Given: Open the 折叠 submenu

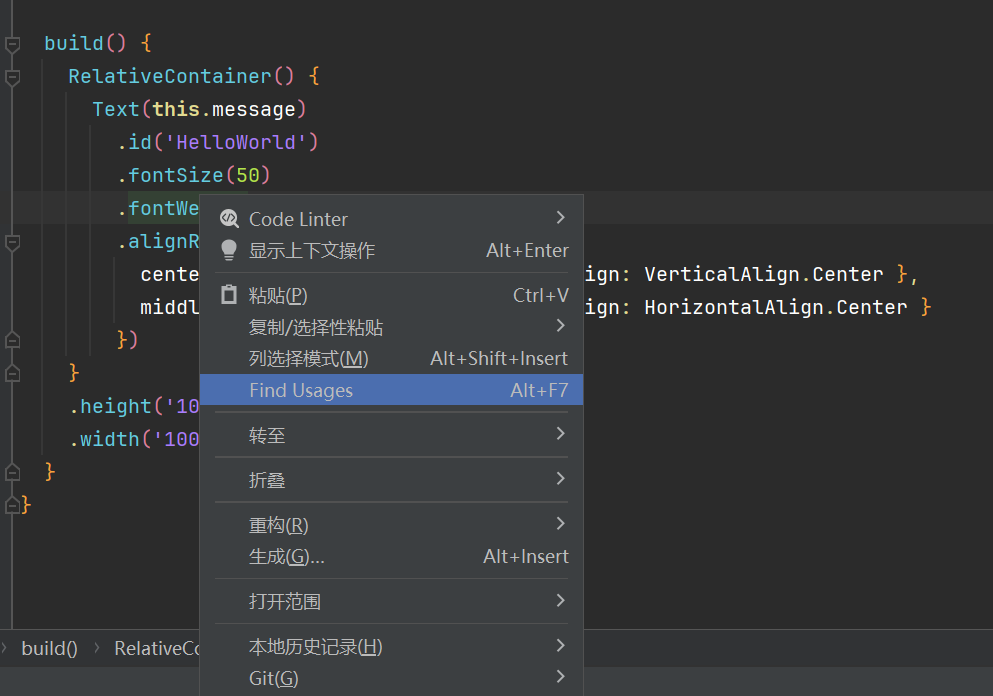Looking at the screenshot, I should pos(391,479).
